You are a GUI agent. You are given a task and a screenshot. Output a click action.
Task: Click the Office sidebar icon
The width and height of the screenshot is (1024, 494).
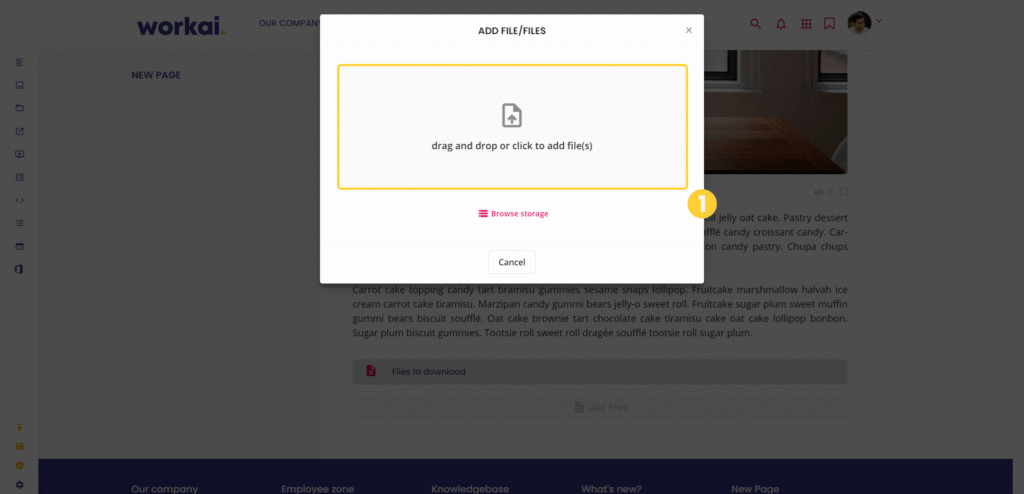pyautogui.click(x=20, y=269)
